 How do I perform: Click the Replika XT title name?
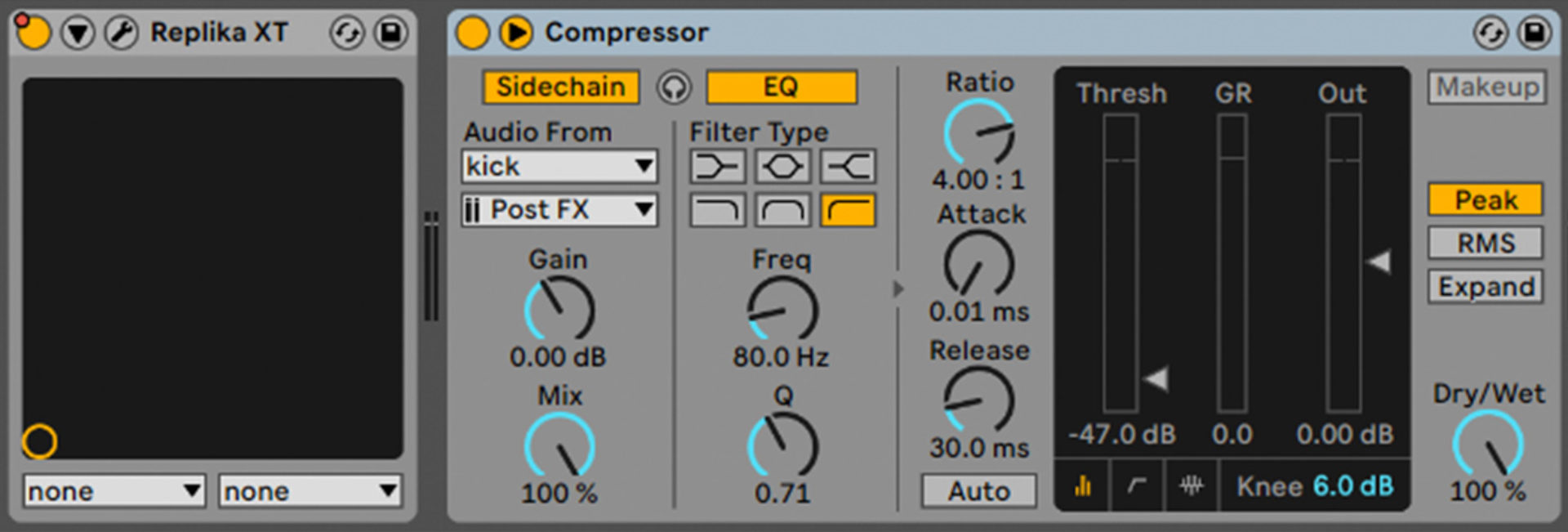click(219, 33)
